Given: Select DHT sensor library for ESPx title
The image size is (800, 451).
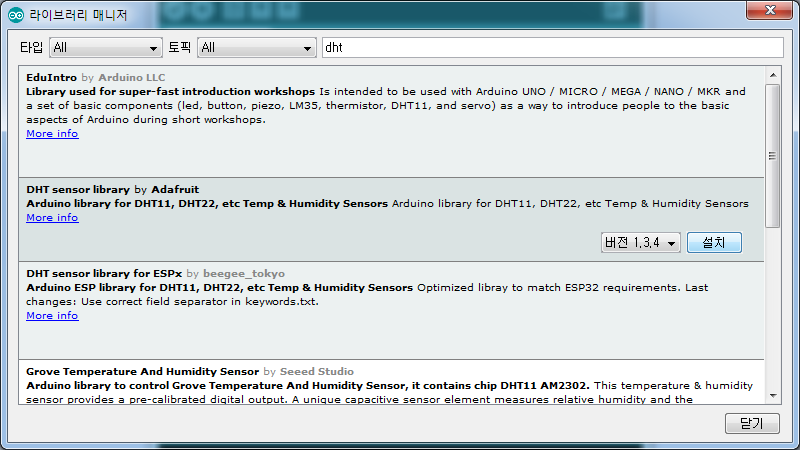Looking at the screenshot, I should point(104,274).
